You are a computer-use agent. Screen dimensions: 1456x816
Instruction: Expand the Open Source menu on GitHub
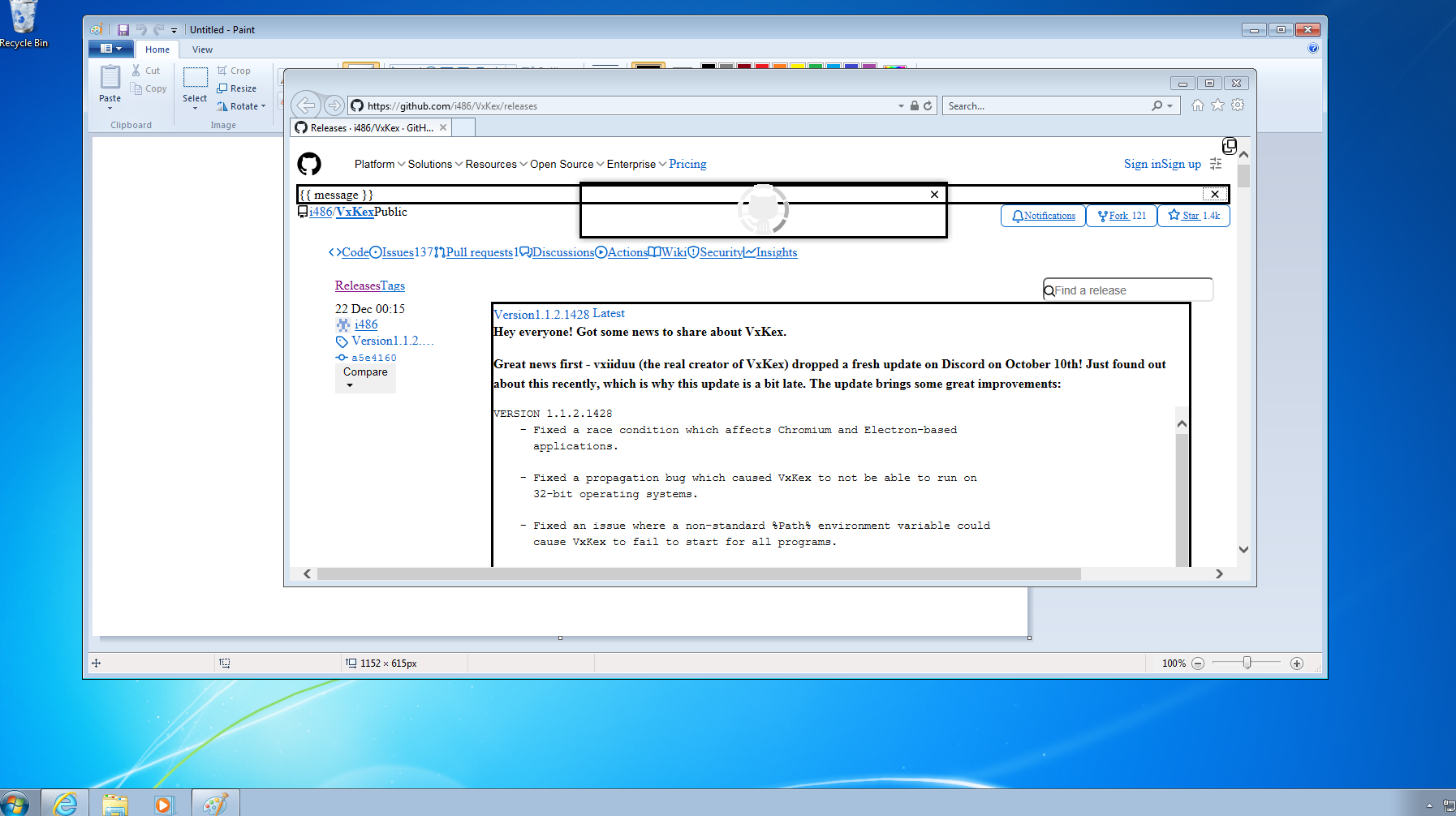(x=566, y=164)
